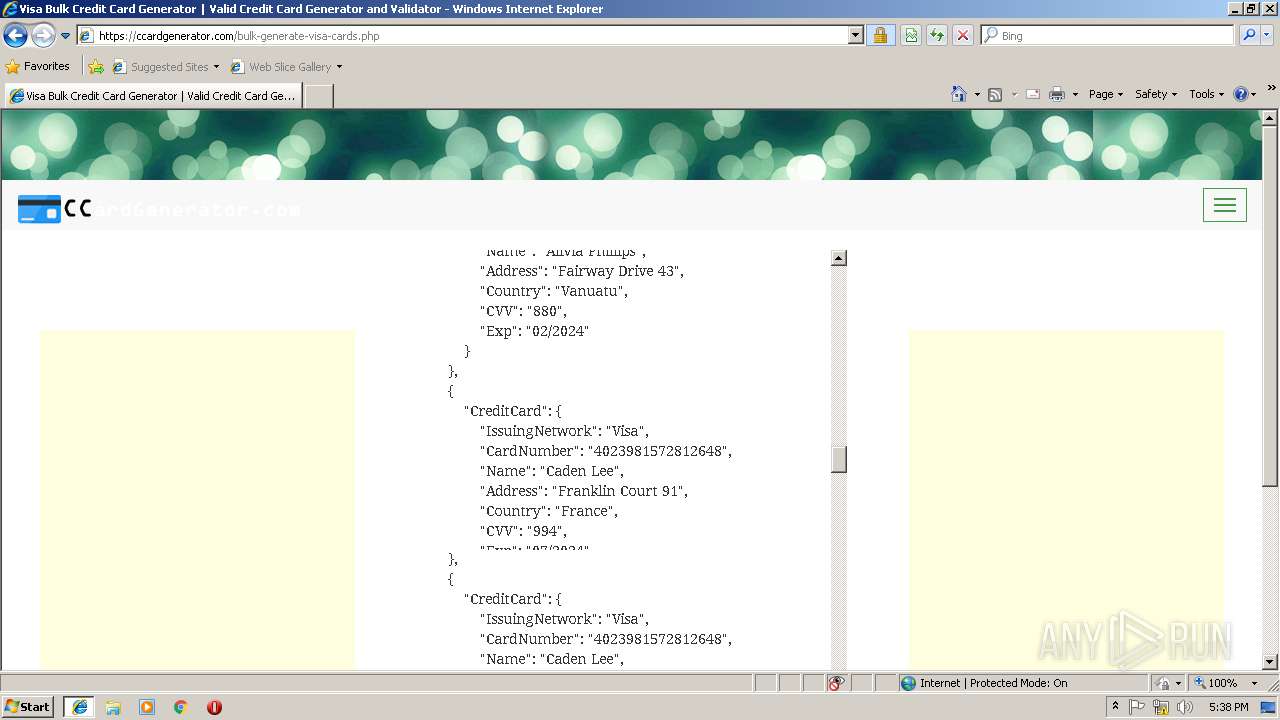This screenshot has height=720, width=1280.
Task: Click Internet Explorer taskbar icon
Action: [x=80, y=707]
